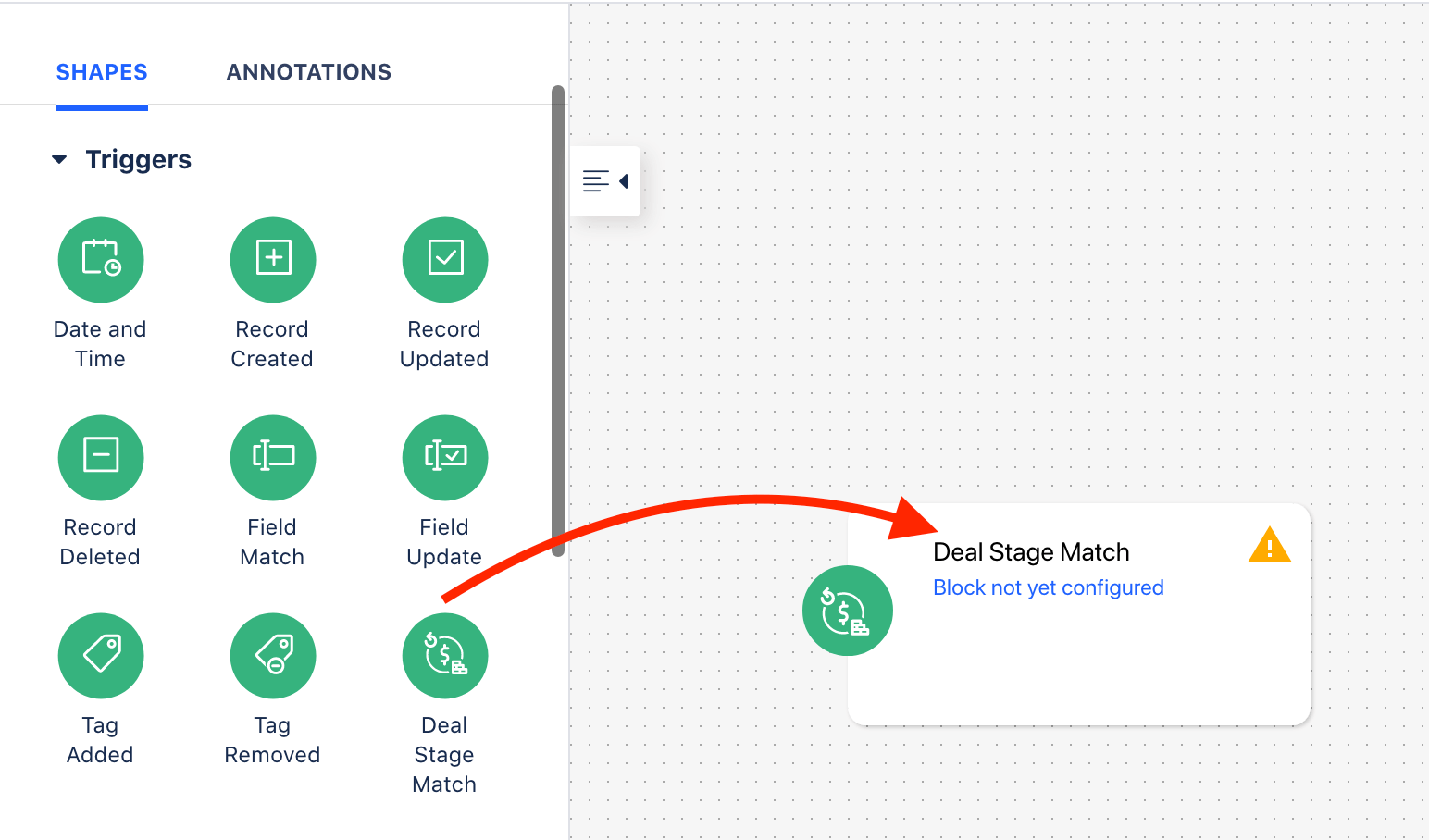Click the Triggers section heading
This screenshot has height=840, width=1429.
139,160
